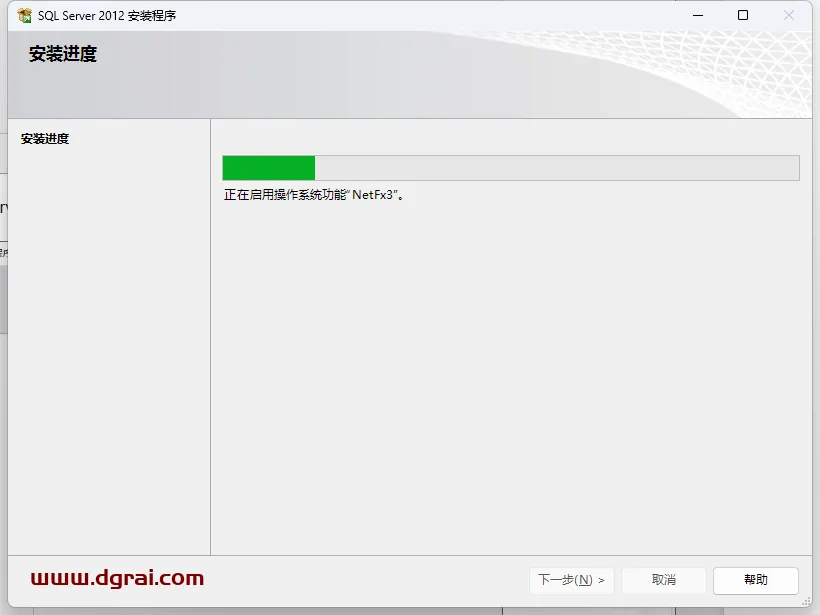Click the 取消 cancel button
Screen dimensions: 820x615
tap(664, 580)
